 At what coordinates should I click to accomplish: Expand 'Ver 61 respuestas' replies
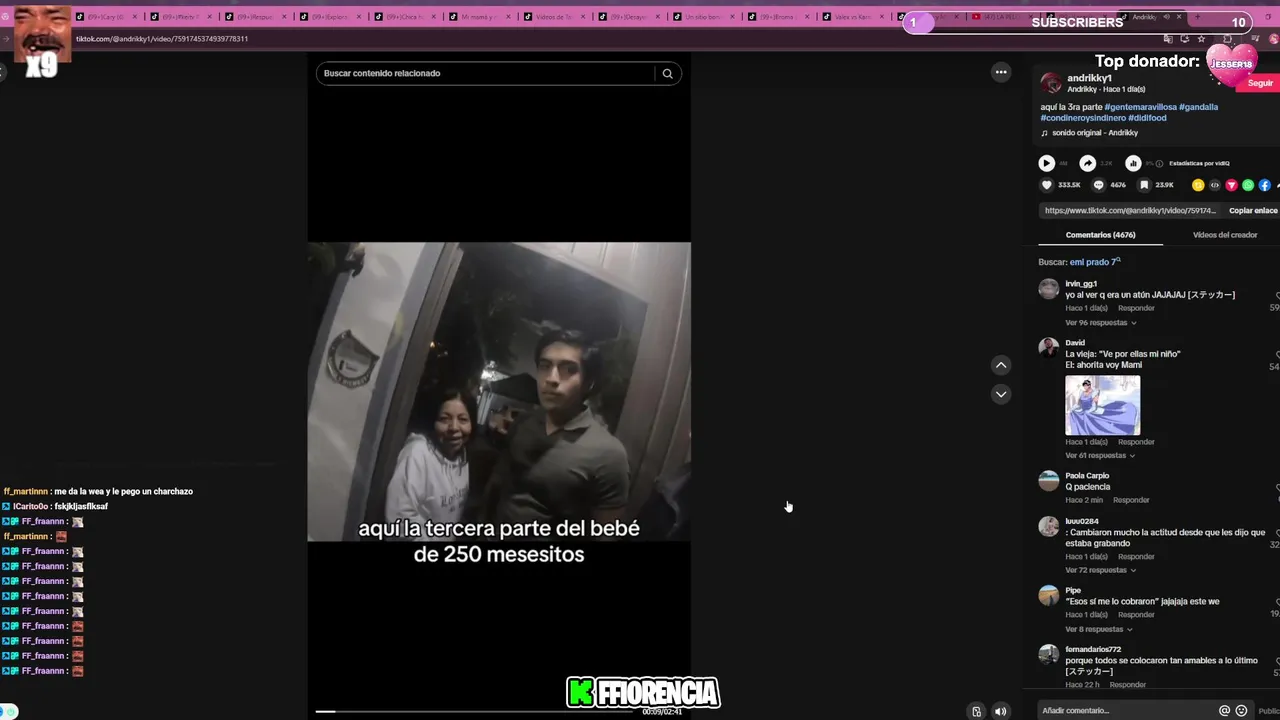[1100, 456]
